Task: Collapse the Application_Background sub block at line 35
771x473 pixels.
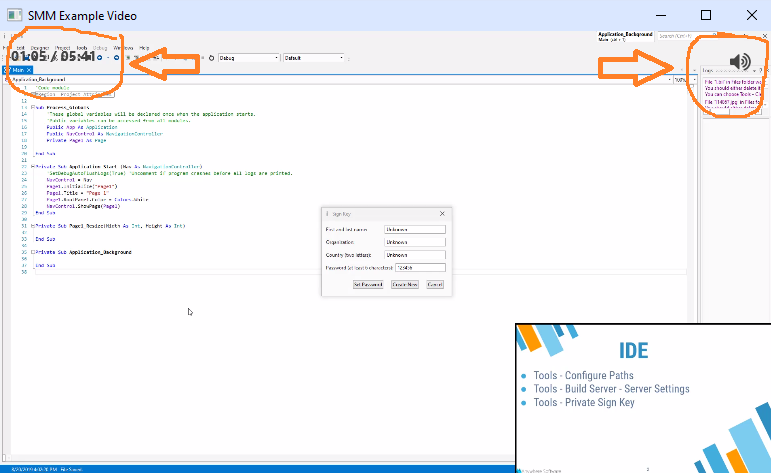Action: [33, 252]
